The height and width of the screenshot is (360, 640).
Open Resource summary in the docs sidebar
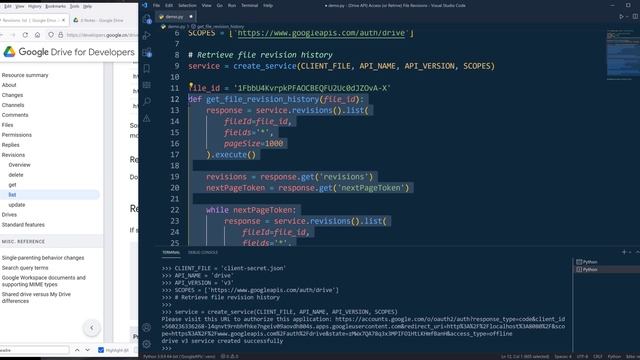(x=25, y=75)
